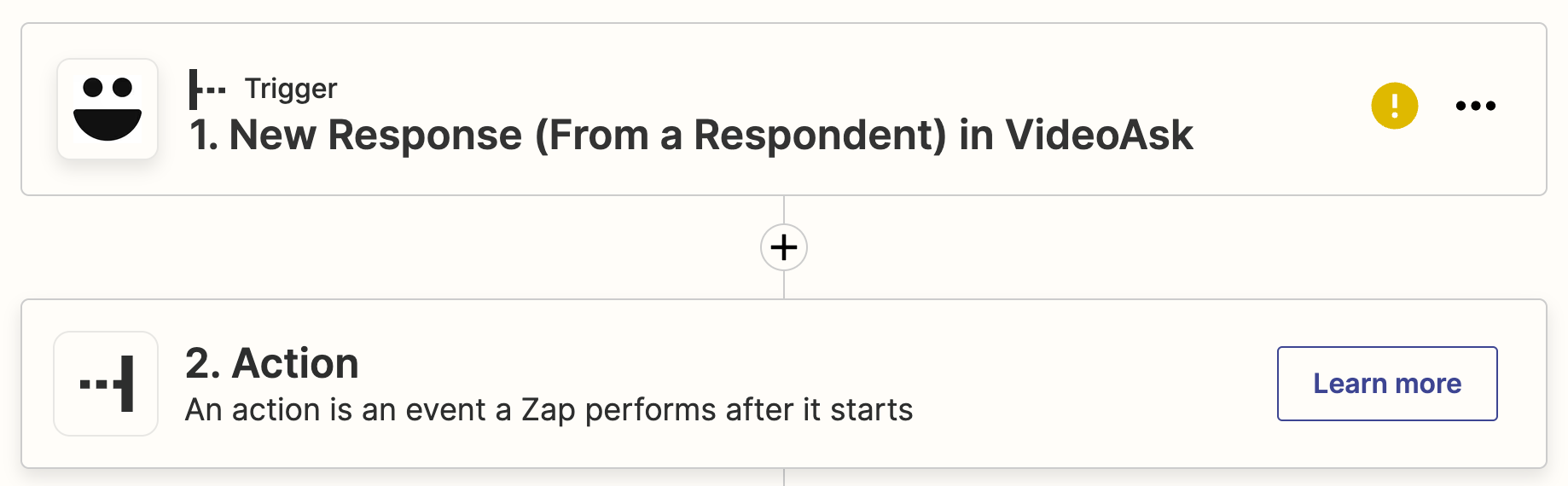Click the "2. Action" heading
The width and height of the screenshot is (1568, 486).
click(272, 363)
